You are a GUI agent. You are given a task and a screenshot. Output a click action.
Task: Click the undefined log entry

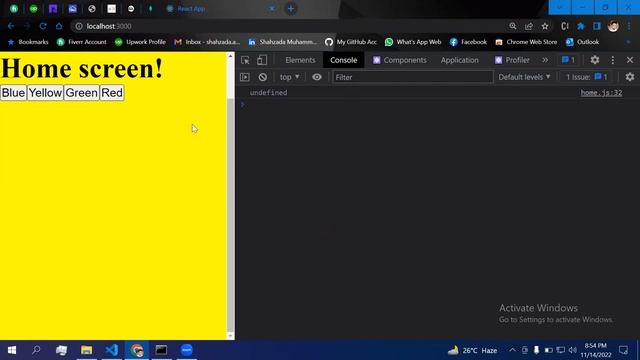tap(269, 93)
